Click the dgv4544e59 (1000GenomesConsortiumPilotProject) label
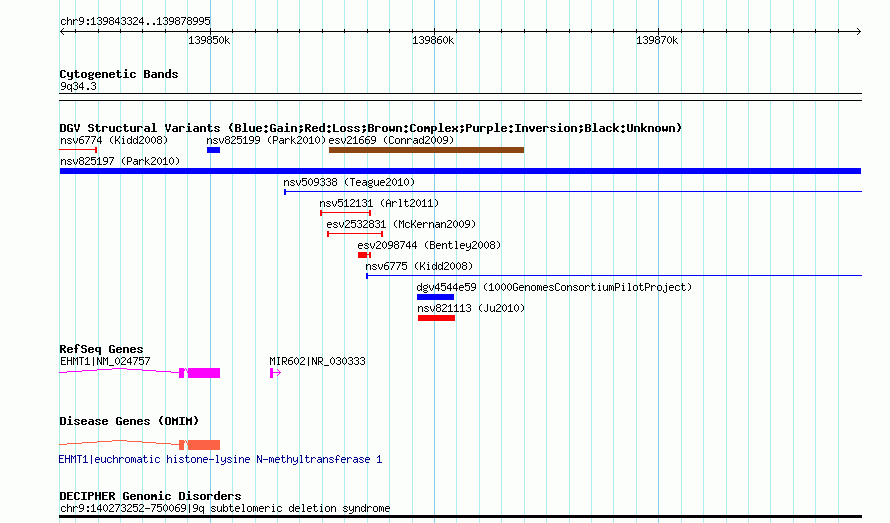The height and width of the screenshot is (523, 890). click(555, 287)
